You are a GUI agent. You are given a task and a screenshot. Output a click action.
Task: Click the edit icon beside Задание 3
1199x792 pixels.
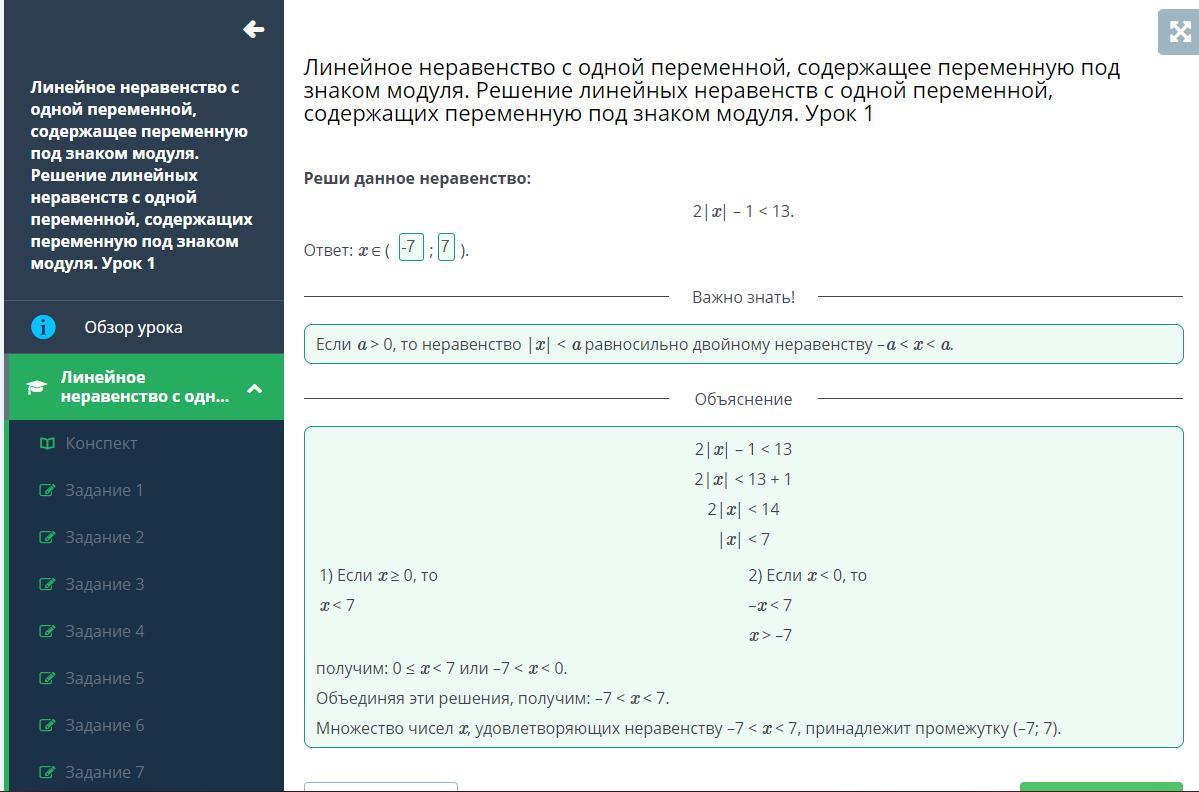coord(47,585)
